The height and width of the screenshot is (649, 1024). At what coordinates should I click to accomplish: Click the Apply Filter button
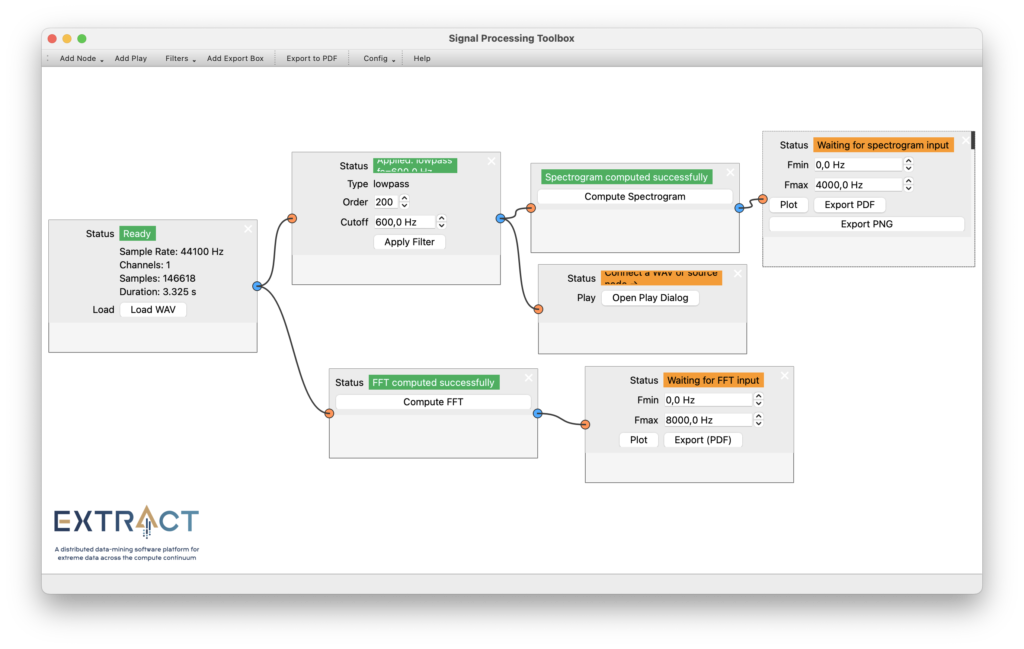coord(410,242)
